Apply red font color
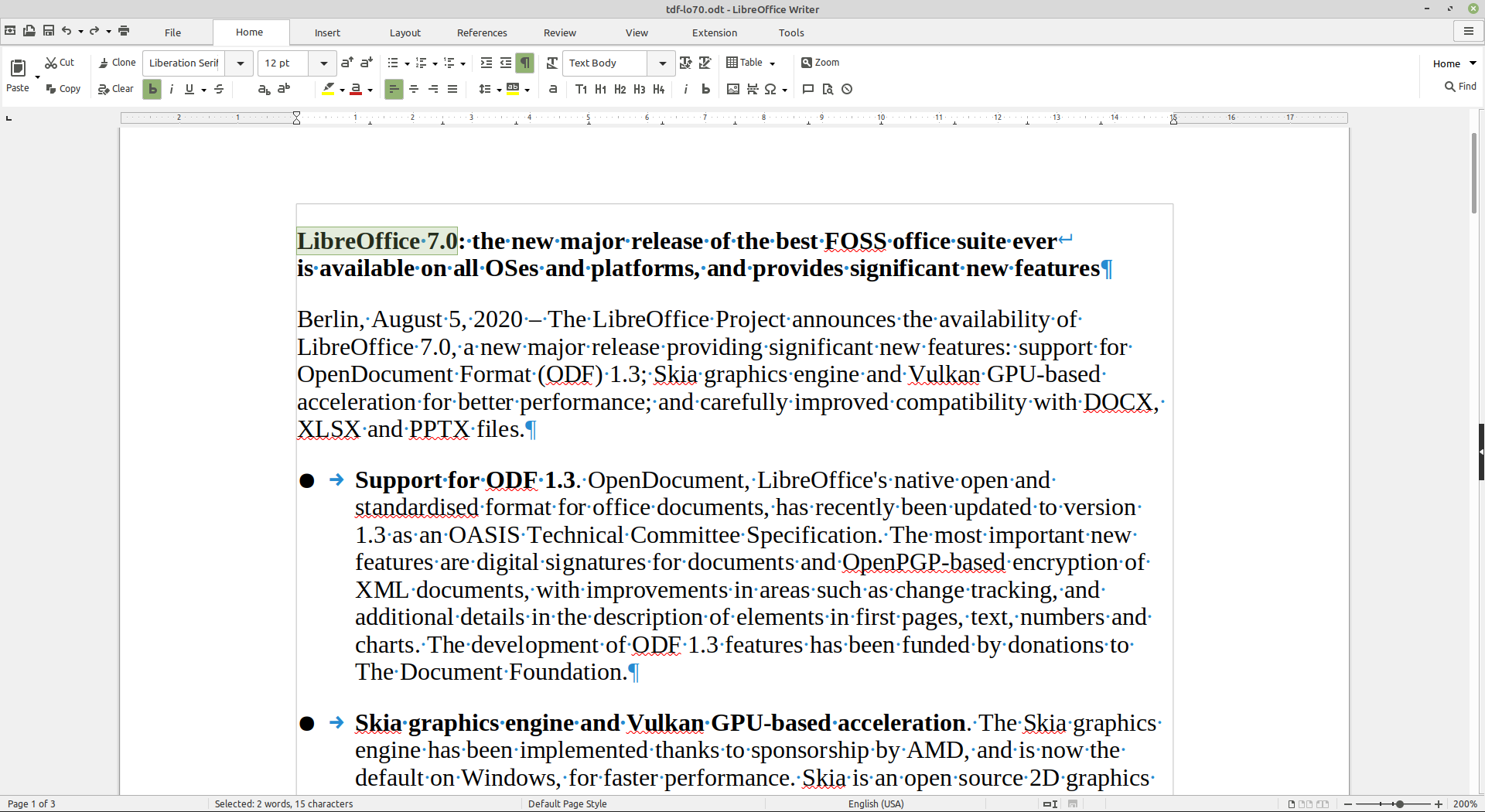The image size is (1485, 812). tap(356, 90)
